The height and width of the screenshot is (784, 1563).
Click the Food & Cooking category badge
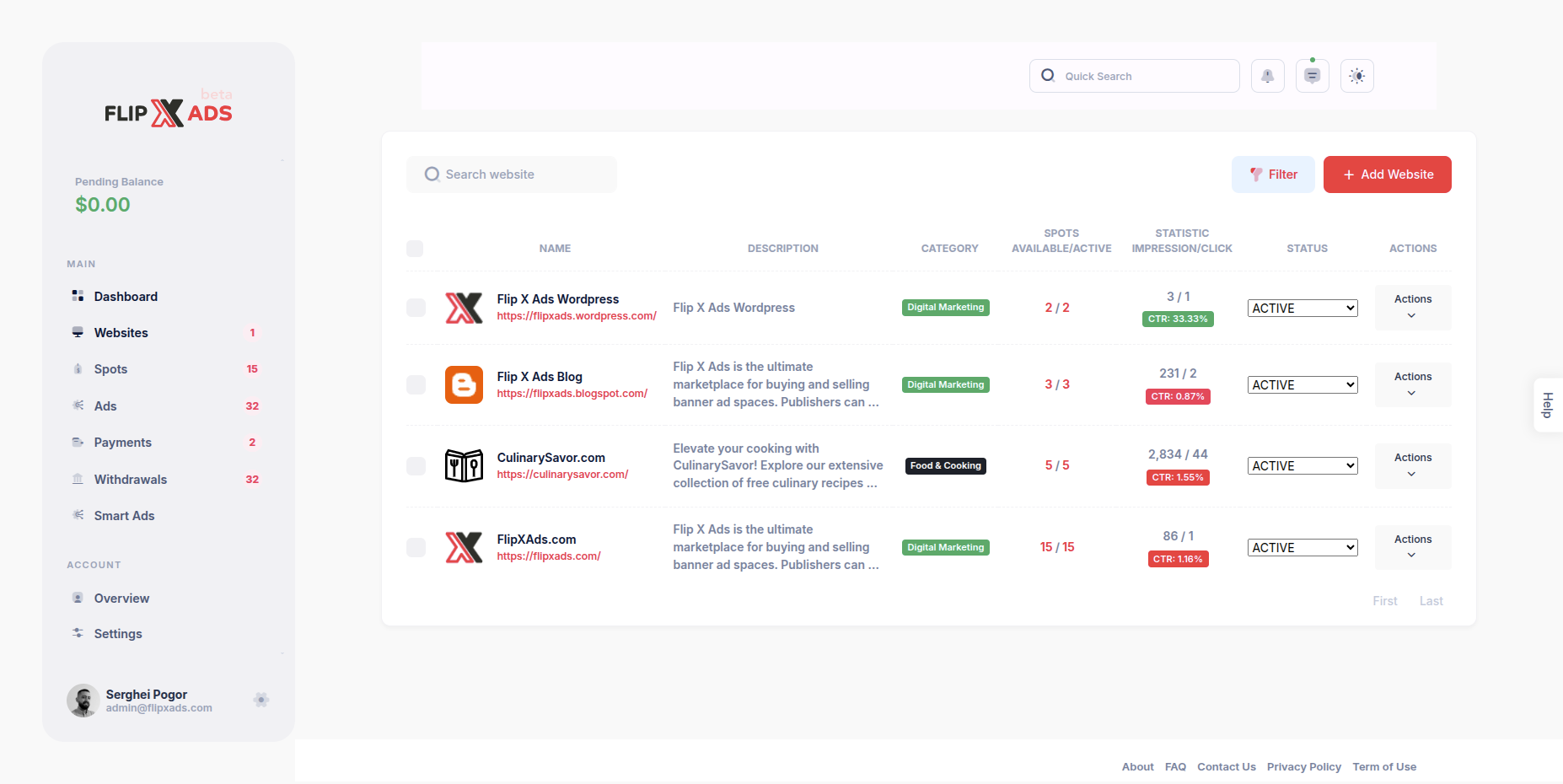[x=946, y=465]
